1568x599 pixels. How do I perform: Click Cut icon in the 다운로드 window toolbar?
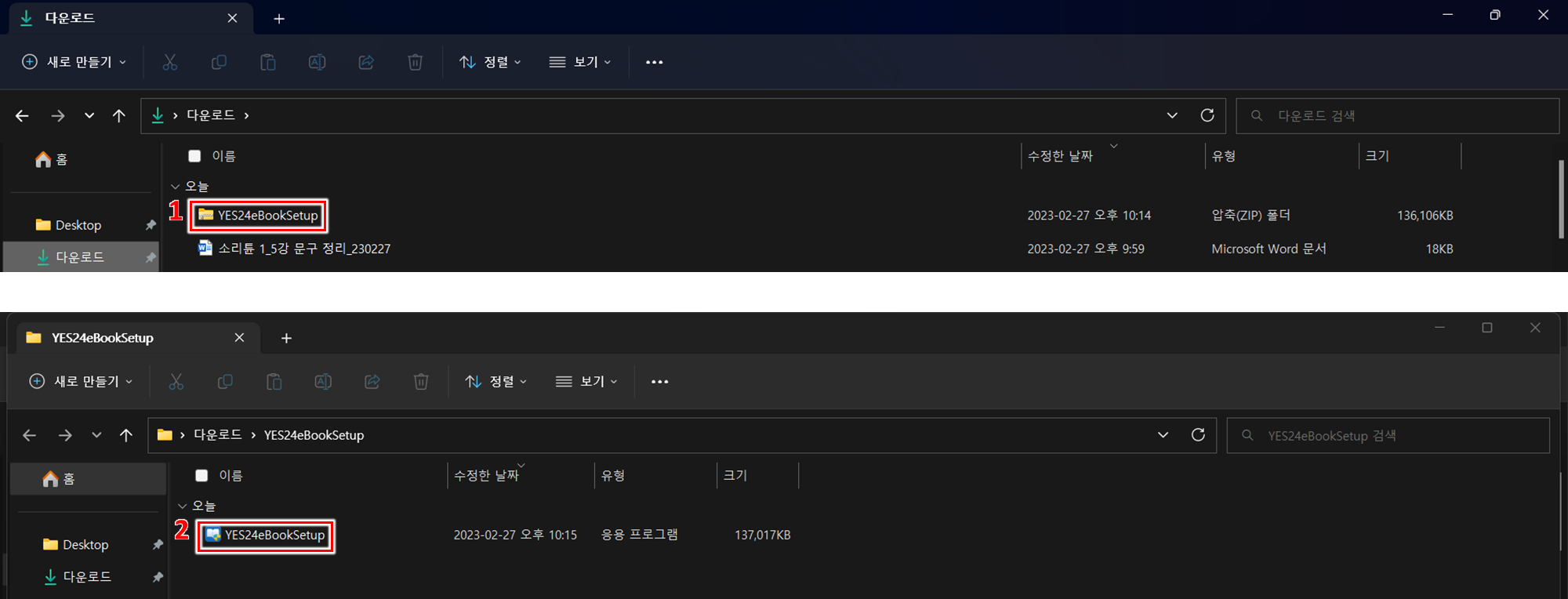point(169,62)
